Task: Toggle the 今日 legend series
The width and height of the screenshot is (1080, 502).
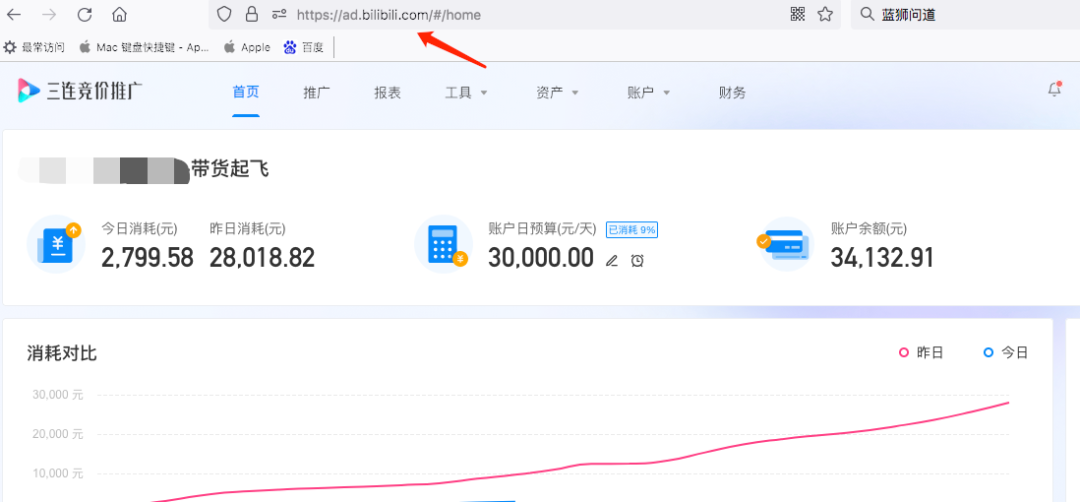Action: tap(1006, 353)
